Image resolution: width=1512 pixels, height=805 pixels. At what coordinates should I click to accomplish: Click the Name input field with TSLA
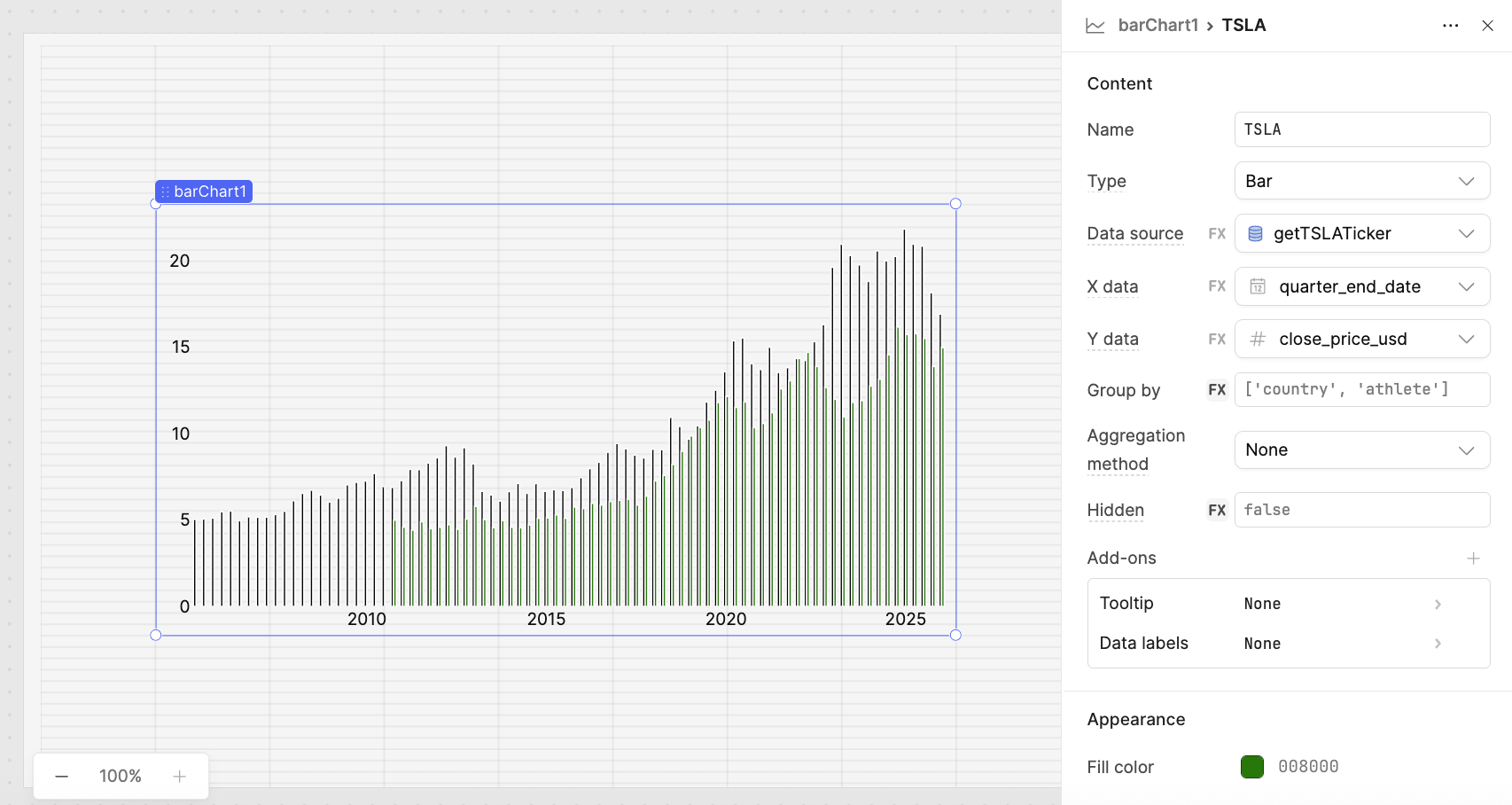tap(1361, 129)
